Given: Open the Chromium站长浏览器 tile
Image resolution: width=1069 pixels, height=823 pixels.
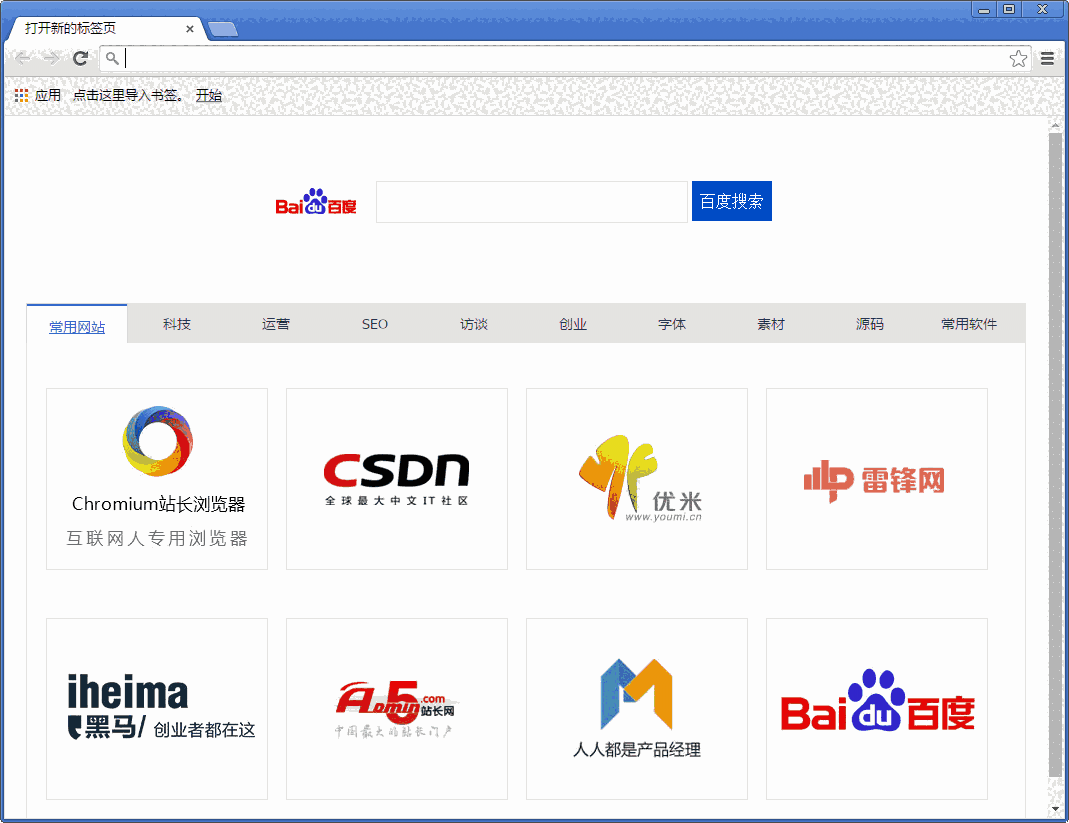Looking at the screenshot, I should (x=157, y=479).
